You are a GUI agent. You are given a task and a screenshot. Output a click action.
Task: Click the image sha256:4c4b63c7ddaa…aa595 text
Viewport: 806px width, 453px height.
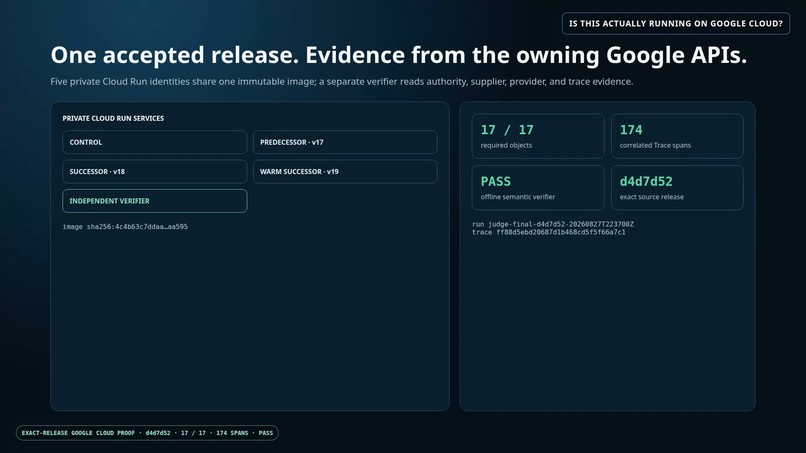point(125,227)
